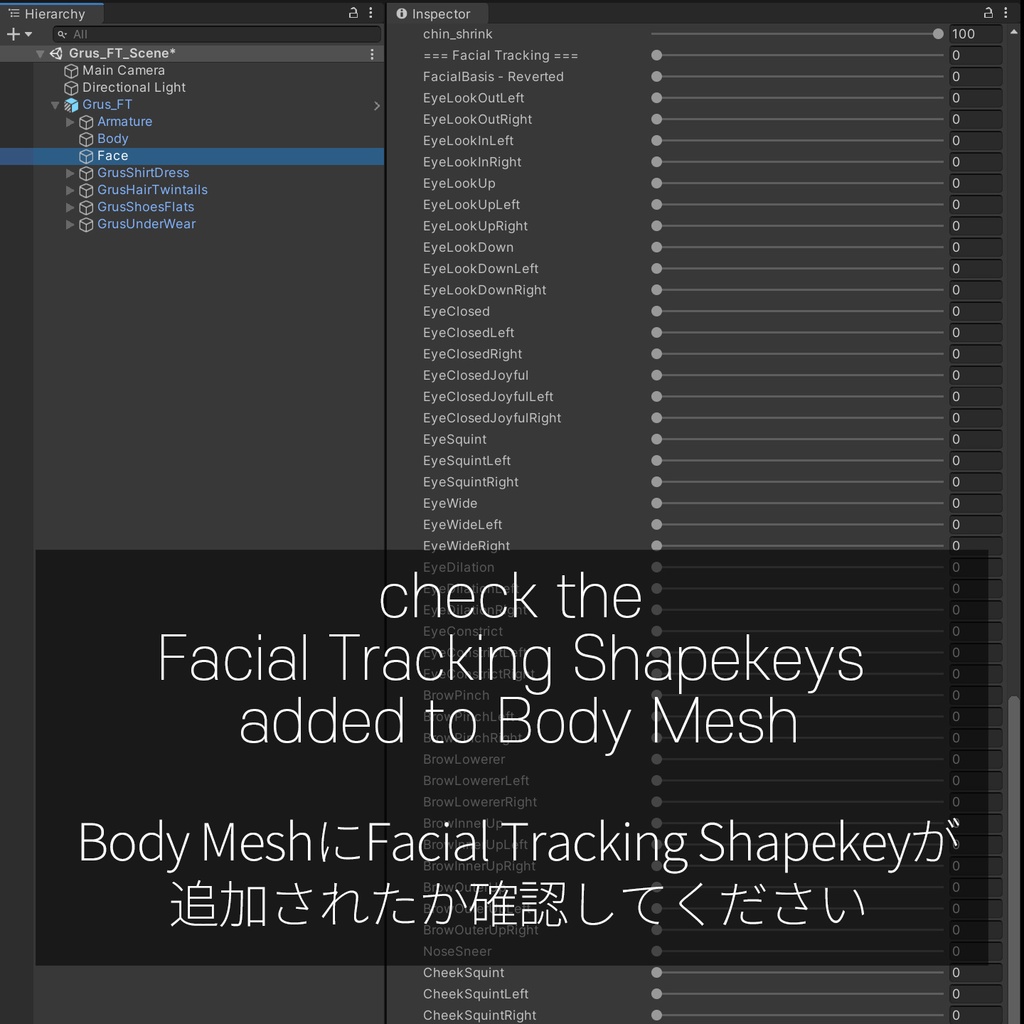Click the Face mesh cube icon
1024x1024 pixels.
(86, 155)
